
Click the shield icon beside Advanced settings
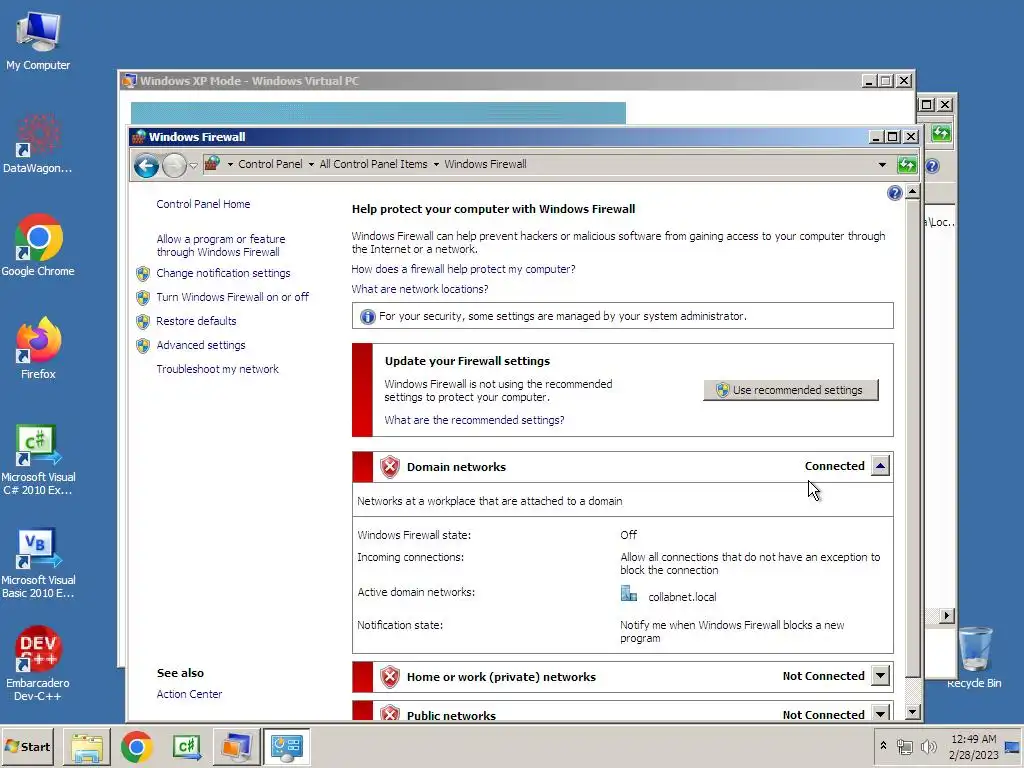(x=143, y=345)
